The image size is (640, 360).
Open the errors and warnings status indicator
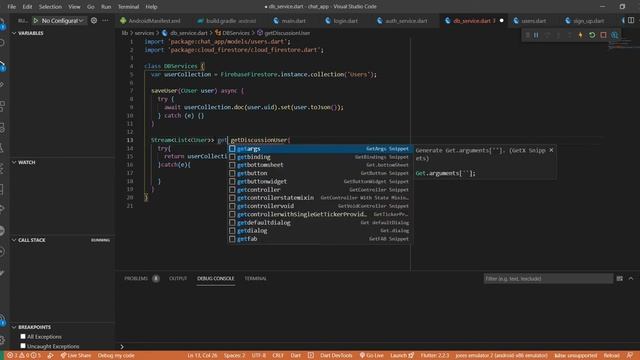tap(24, 356)
